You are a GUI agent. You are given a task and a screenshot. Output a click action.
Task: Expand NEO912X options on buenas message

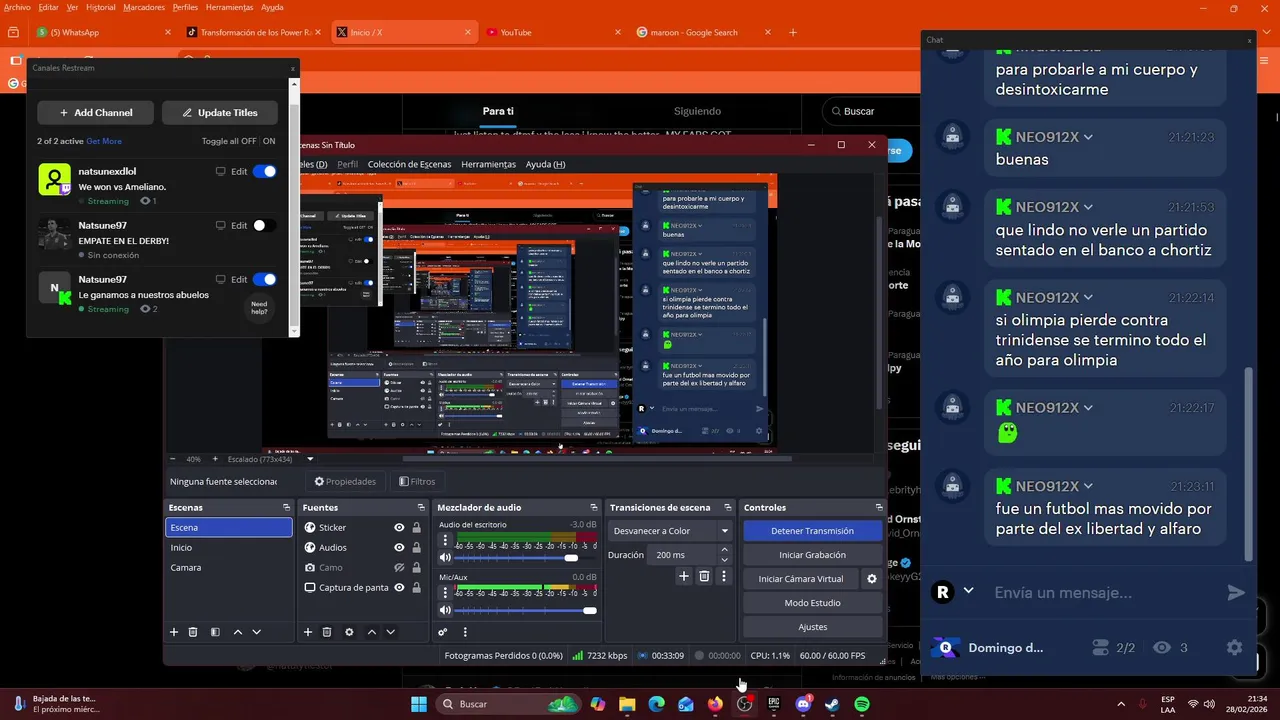(1088, 137)
